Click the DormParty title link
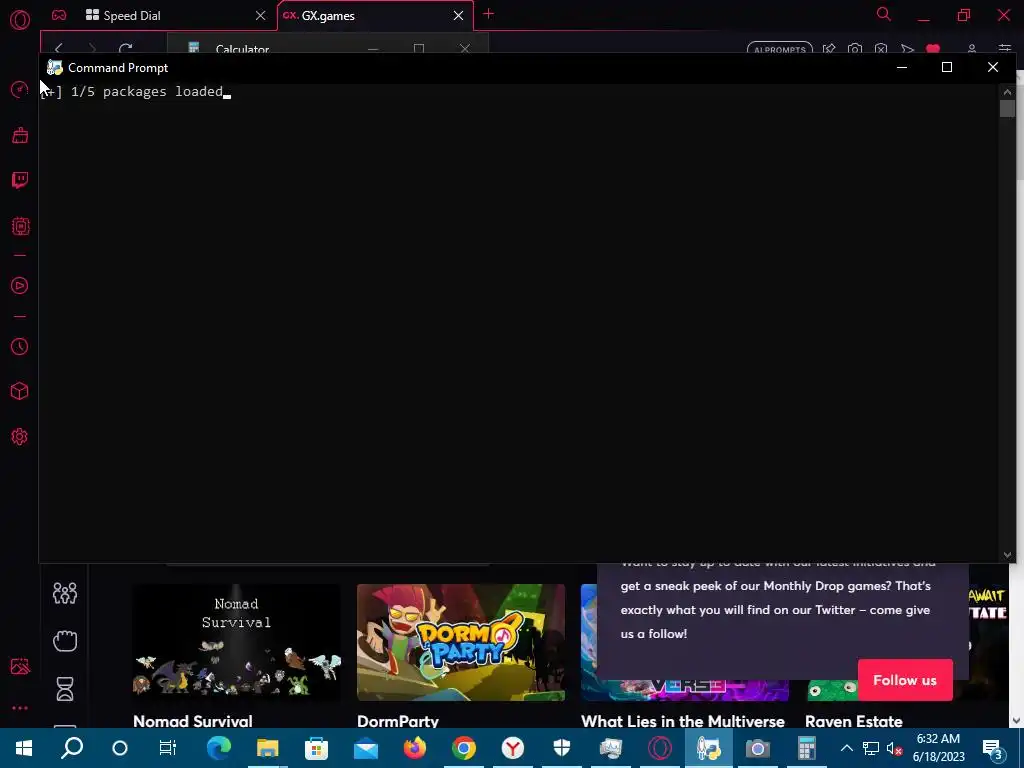The image size is (1024, 768). [398, 721]
